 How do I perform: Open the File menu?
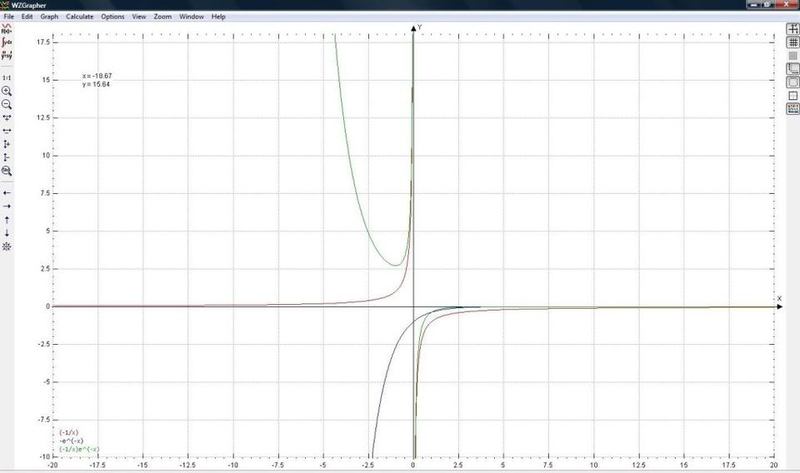tap(10, 17)
